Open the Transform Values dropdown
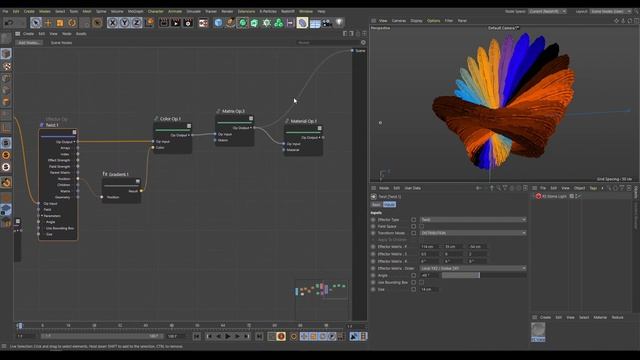This screenshot has width=640, height=360. coord(473,233)
